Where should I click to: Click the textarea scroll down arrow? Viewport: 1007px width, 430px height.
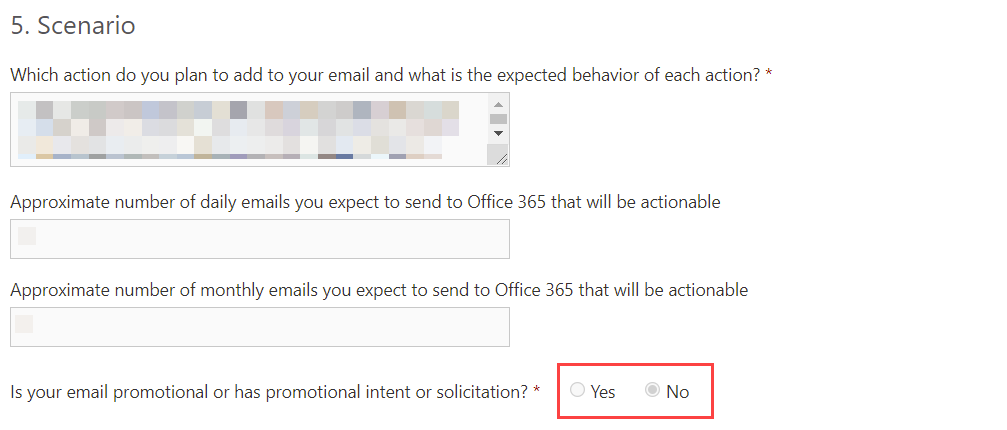[498, 132]
